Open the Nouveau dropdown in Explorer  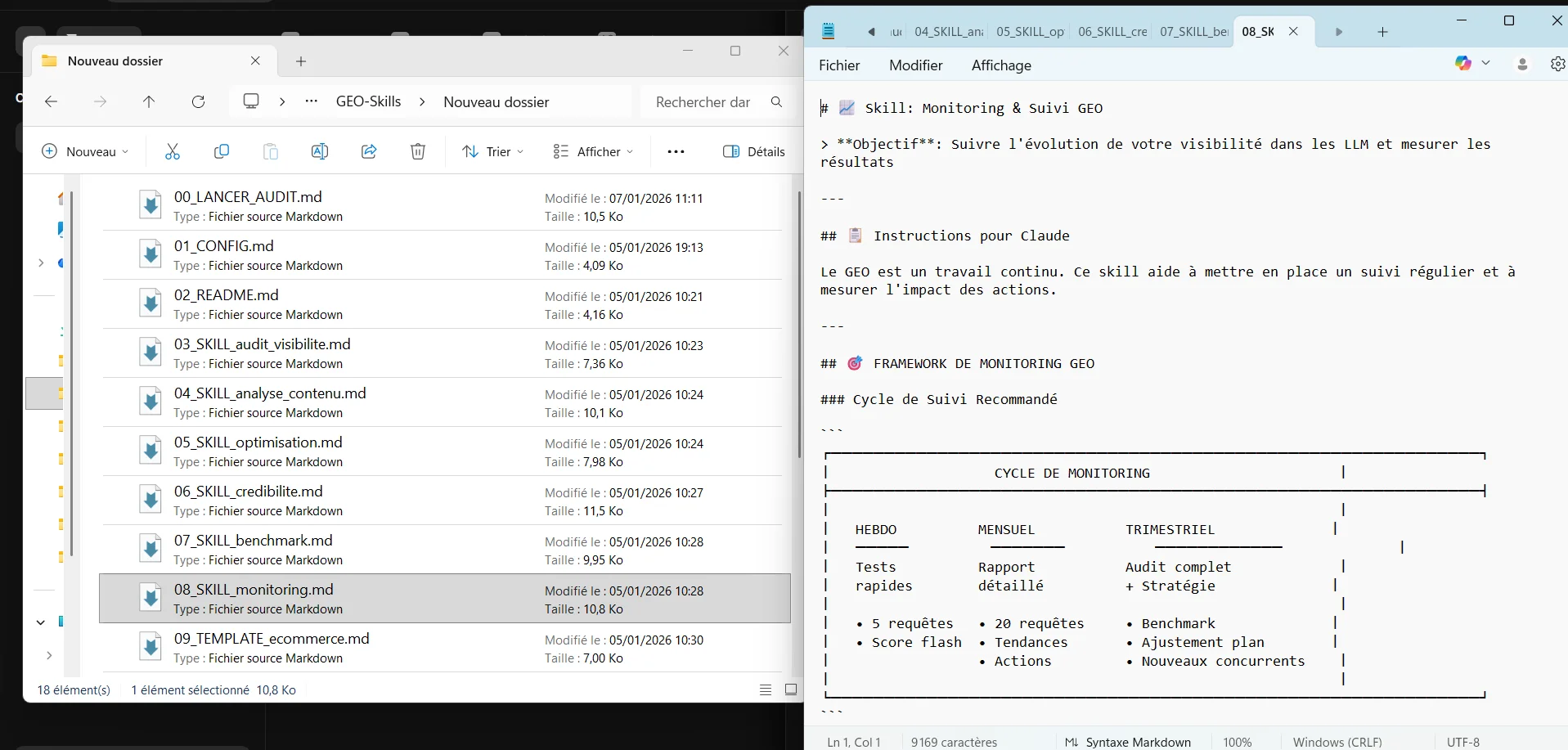click(85, 151)
